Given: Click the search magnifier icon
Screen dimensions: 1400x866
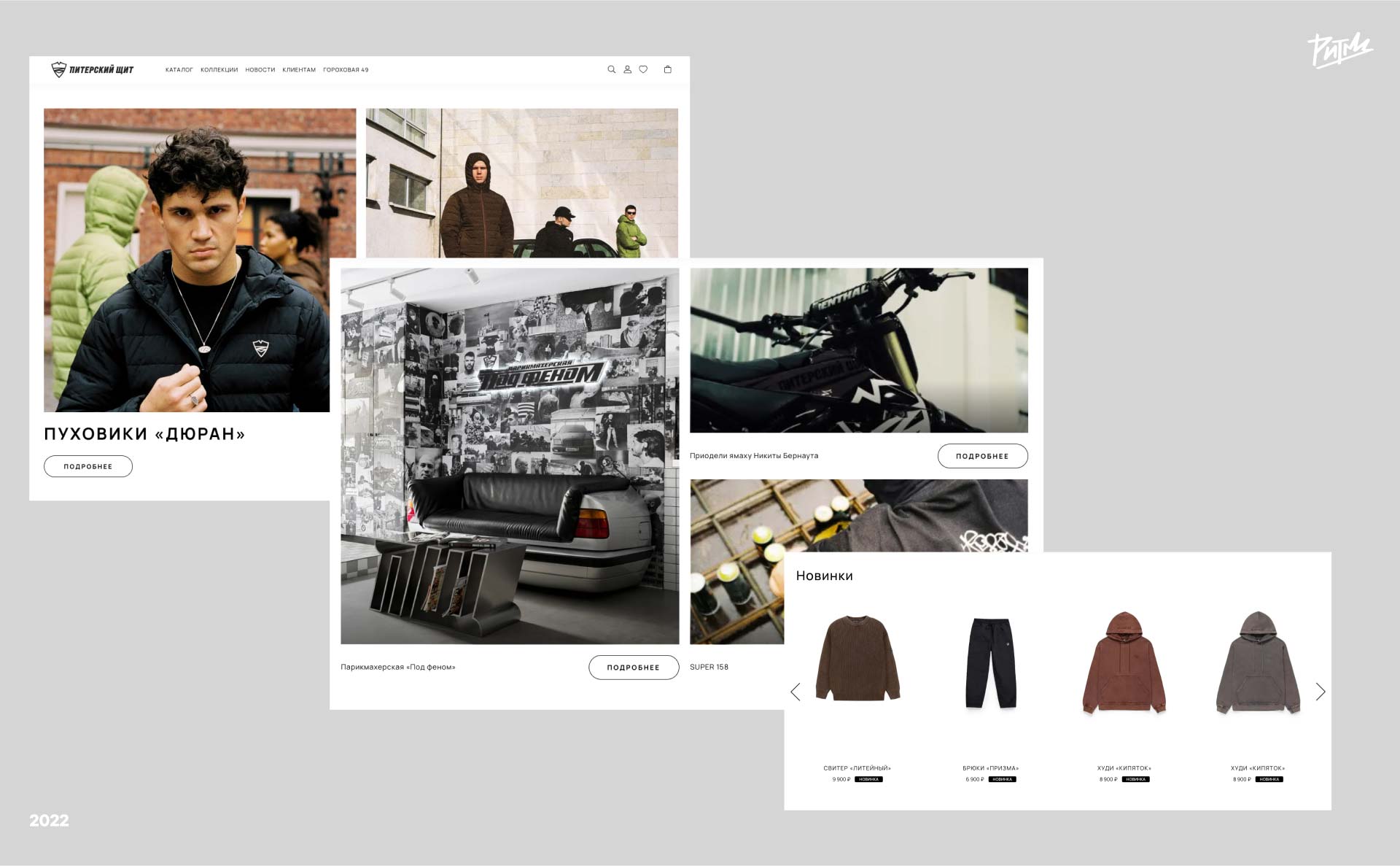Looking at the screenshot, I should tap(611, 69).
